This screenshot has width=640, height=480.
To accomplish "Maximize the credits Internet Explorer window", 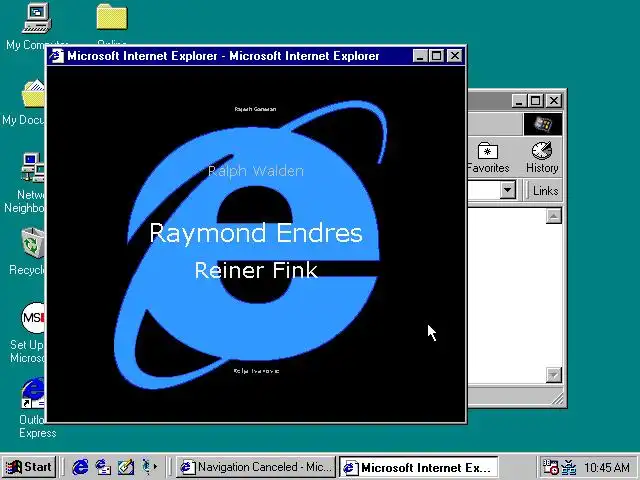I will tap(436, 56).
